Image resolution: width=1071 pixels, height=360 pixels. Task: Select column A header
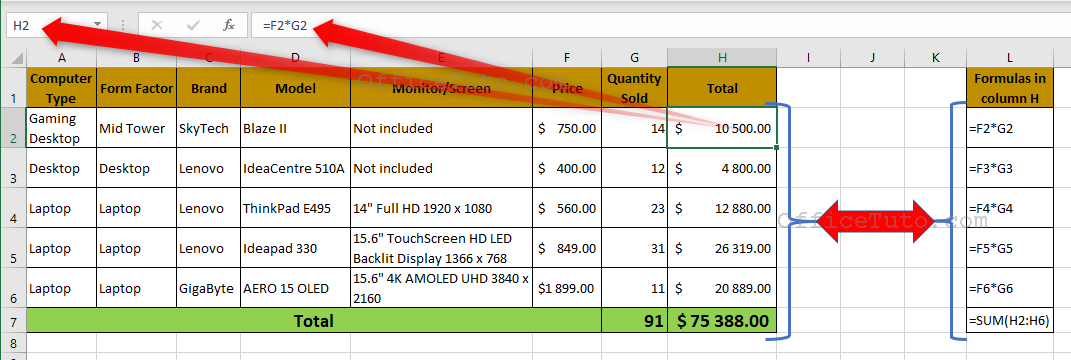coord(61,58)
